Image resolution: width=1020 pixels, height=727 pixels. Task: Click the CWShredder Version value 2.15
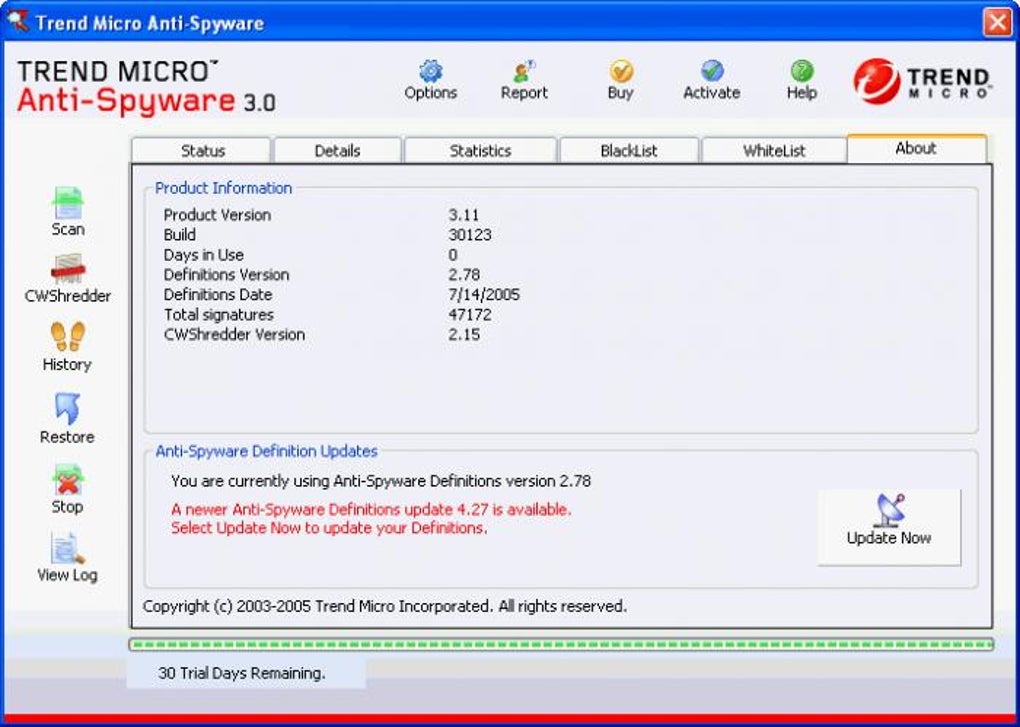click(x=464, y=335)
